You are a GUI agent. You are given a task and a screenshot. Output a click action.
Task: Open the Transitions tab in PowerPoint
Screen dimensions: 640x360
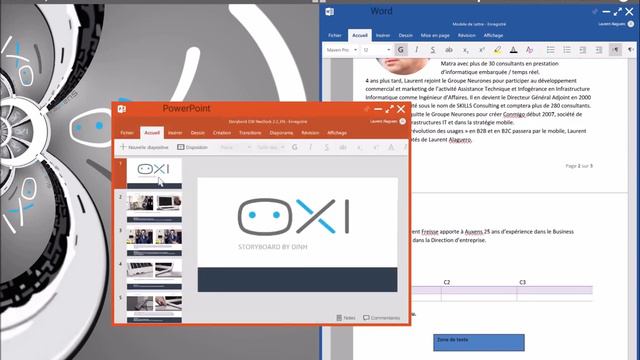(250, 133)
